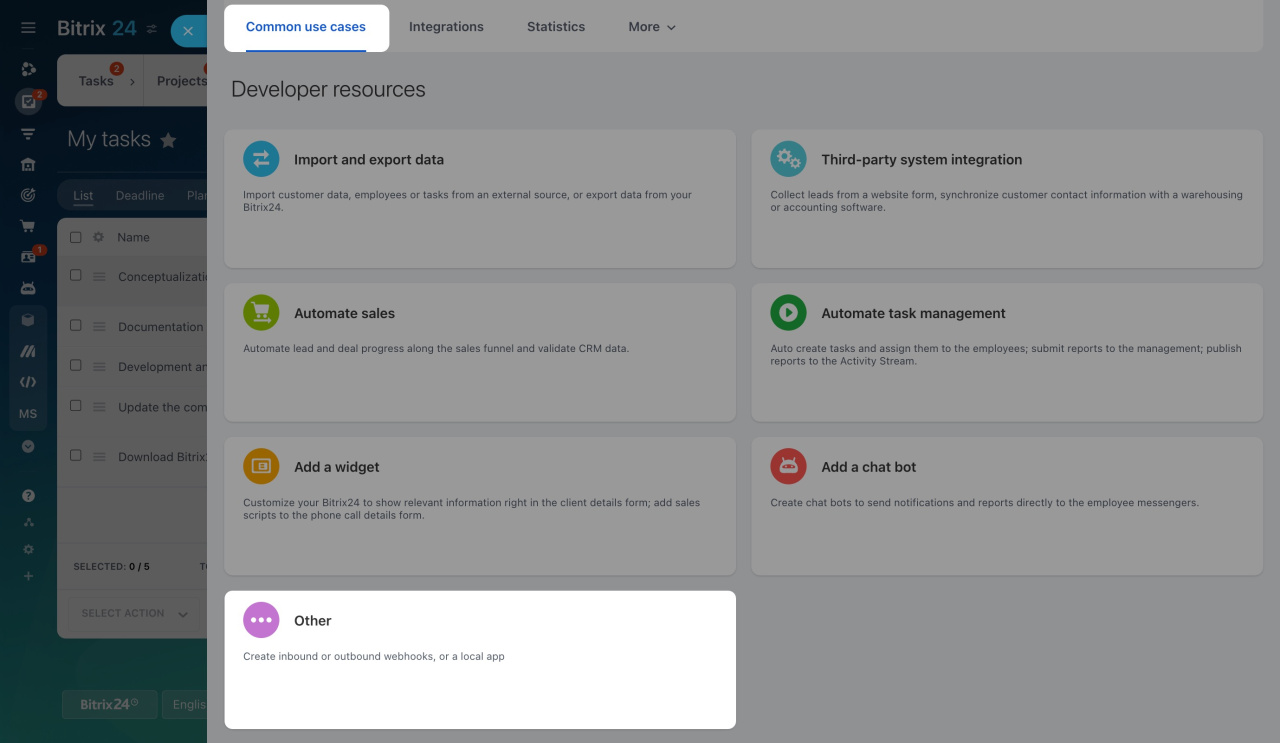Image resolution: width=1280 pixels, height=743 pixels.
Task: Open the Select Action dropdown
Action: 134,614
